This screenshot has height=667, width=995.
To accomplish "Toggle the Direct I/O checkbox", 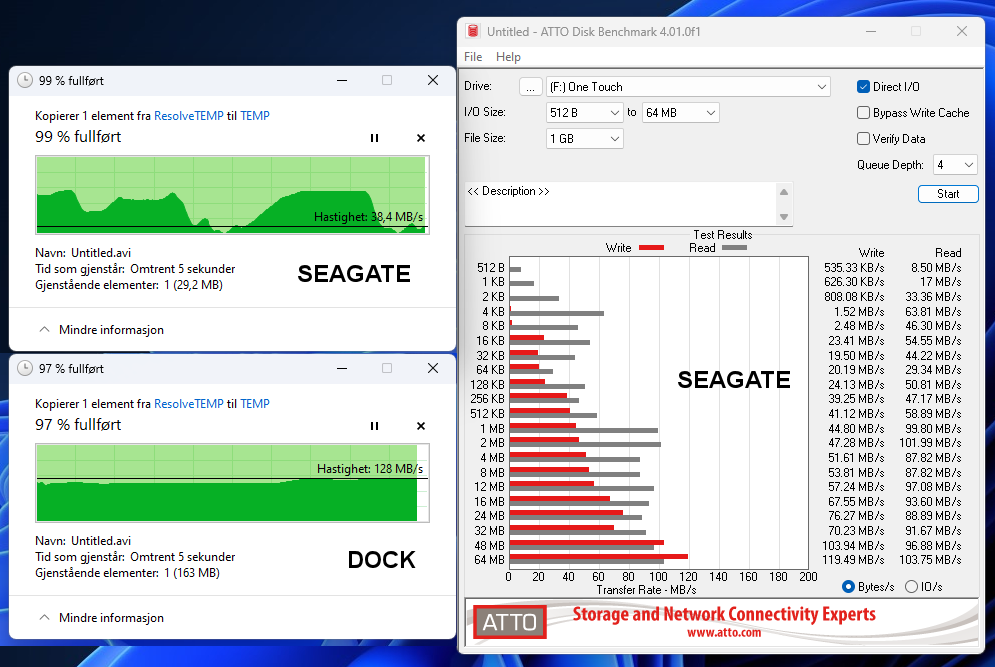I will click(x=863, y=86).
